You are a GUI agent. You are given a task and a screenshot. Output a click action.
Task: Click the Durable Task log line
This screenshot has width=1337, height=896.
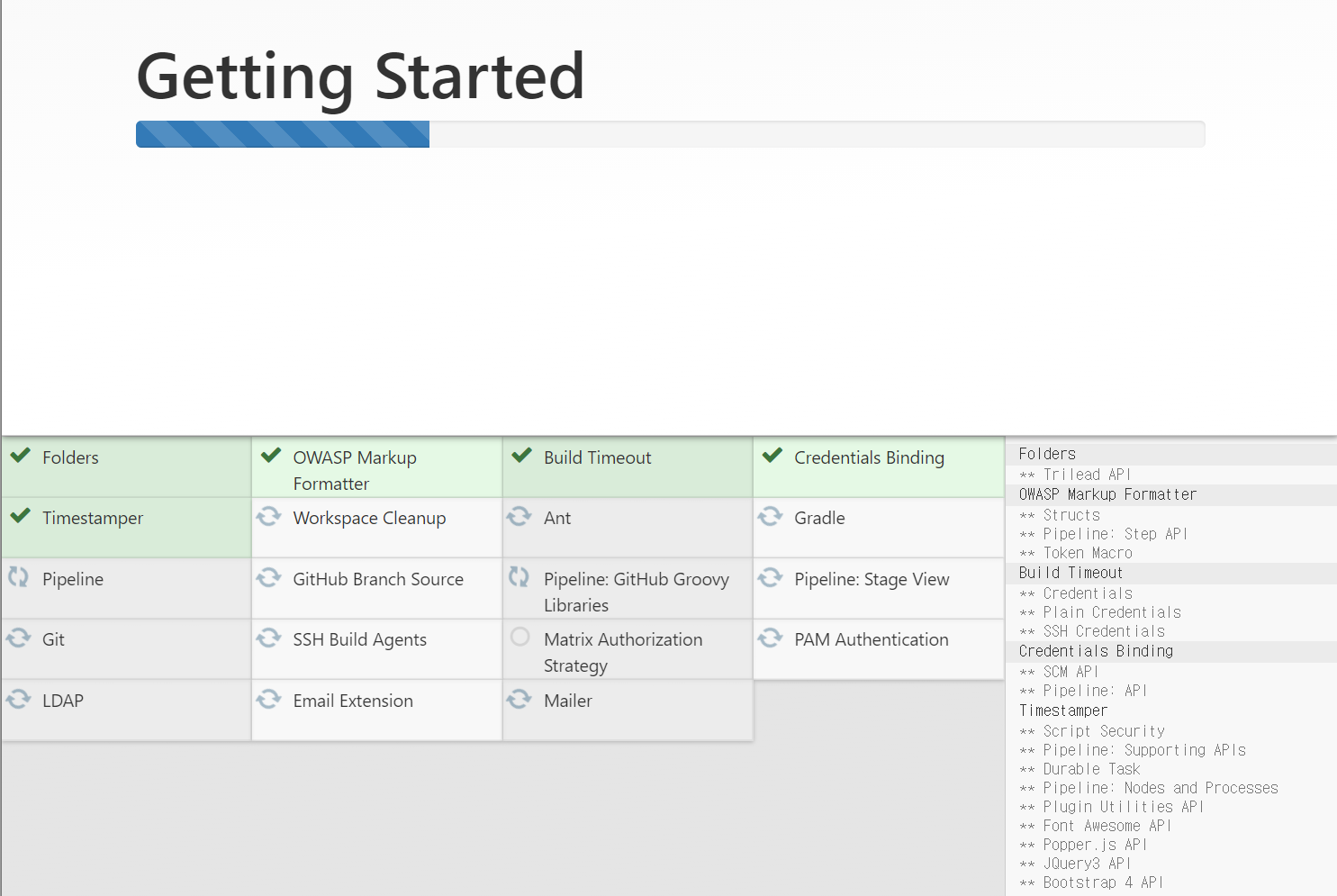pos(1080,769)
